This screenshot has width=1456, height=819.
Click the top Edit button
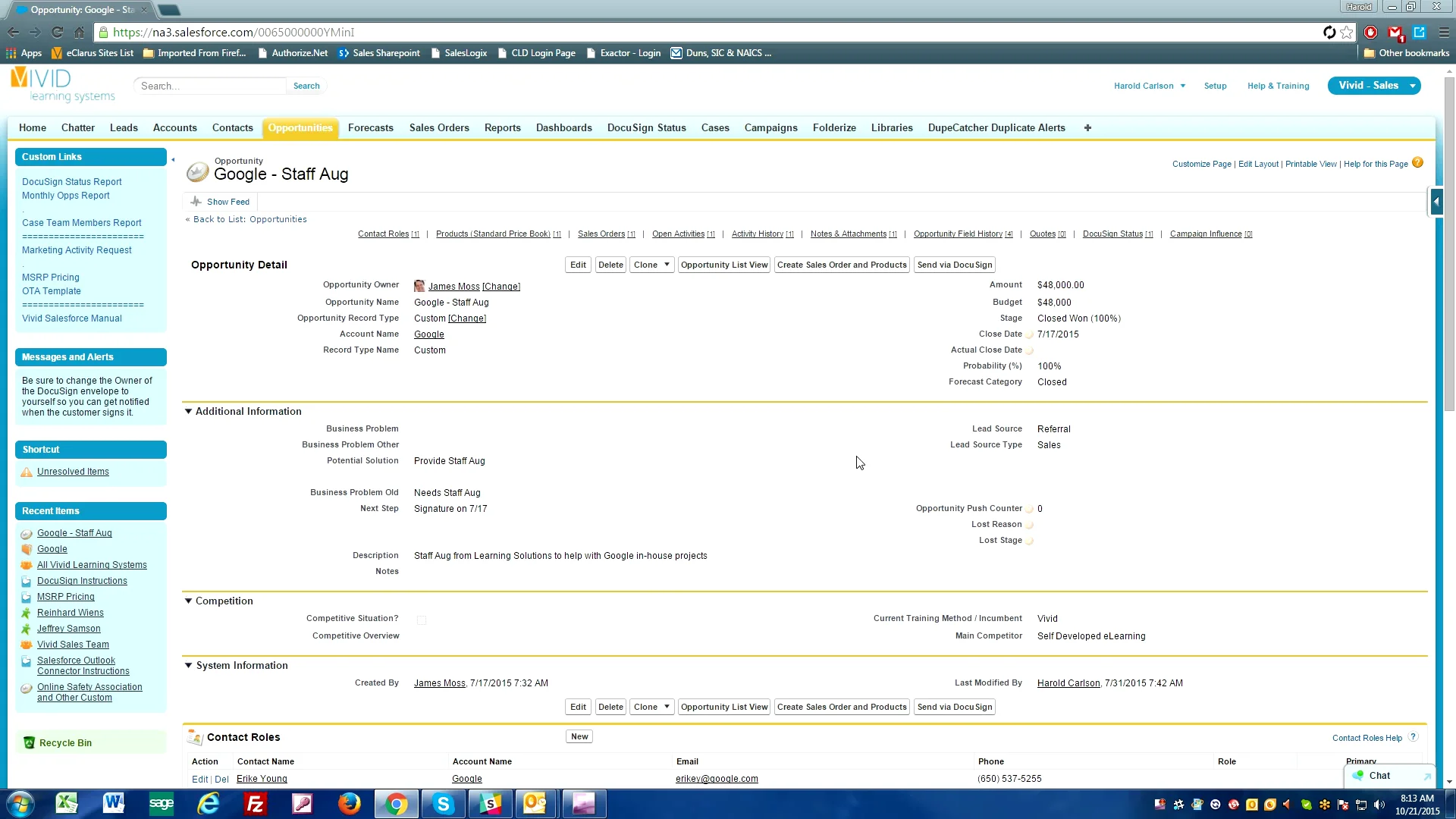pos(578,265)
